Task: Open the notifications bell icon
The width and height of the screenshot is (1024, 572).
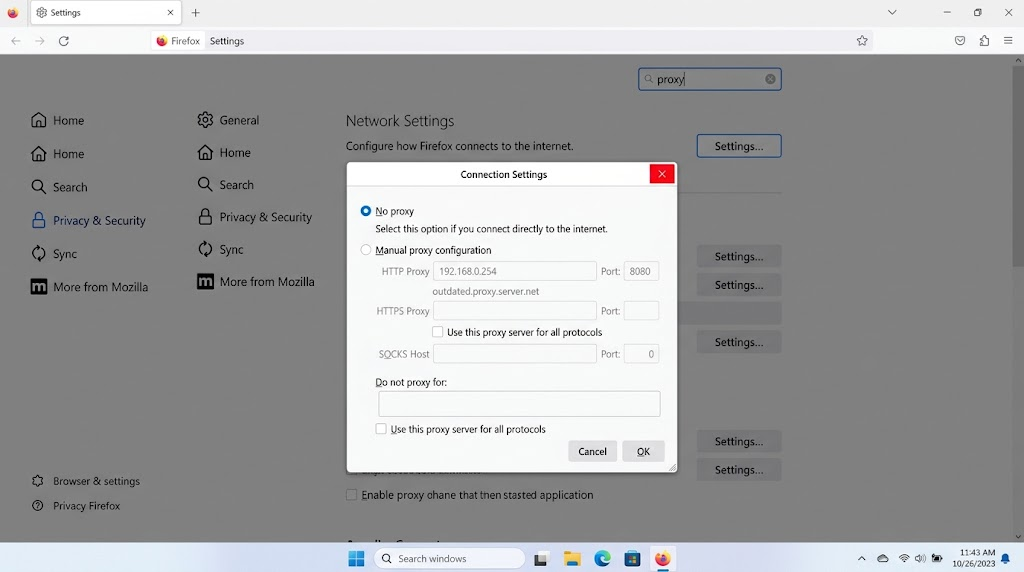Action: pyautogui.click(x=1006, y=558)
